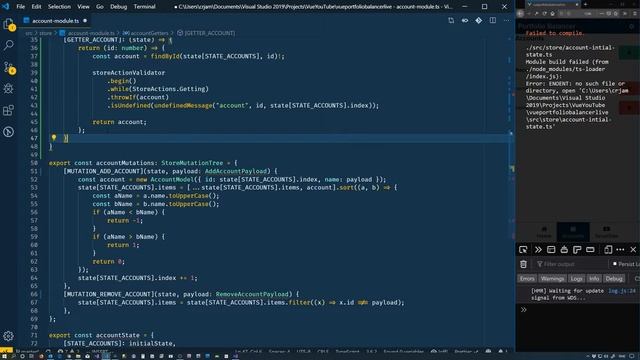Select the left tab in app bottom navigation
This screenshot has width=640, height=360.
(x=544, y=232)
